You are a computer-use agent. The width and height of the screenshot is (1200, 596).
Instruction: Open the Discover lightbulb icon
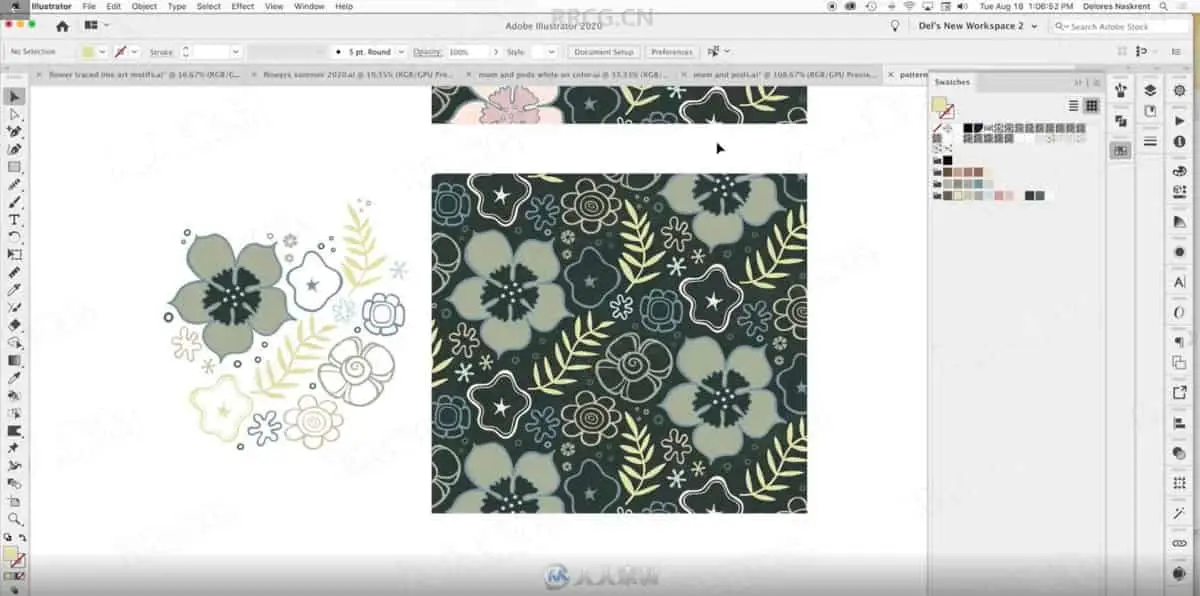(895, 26)
